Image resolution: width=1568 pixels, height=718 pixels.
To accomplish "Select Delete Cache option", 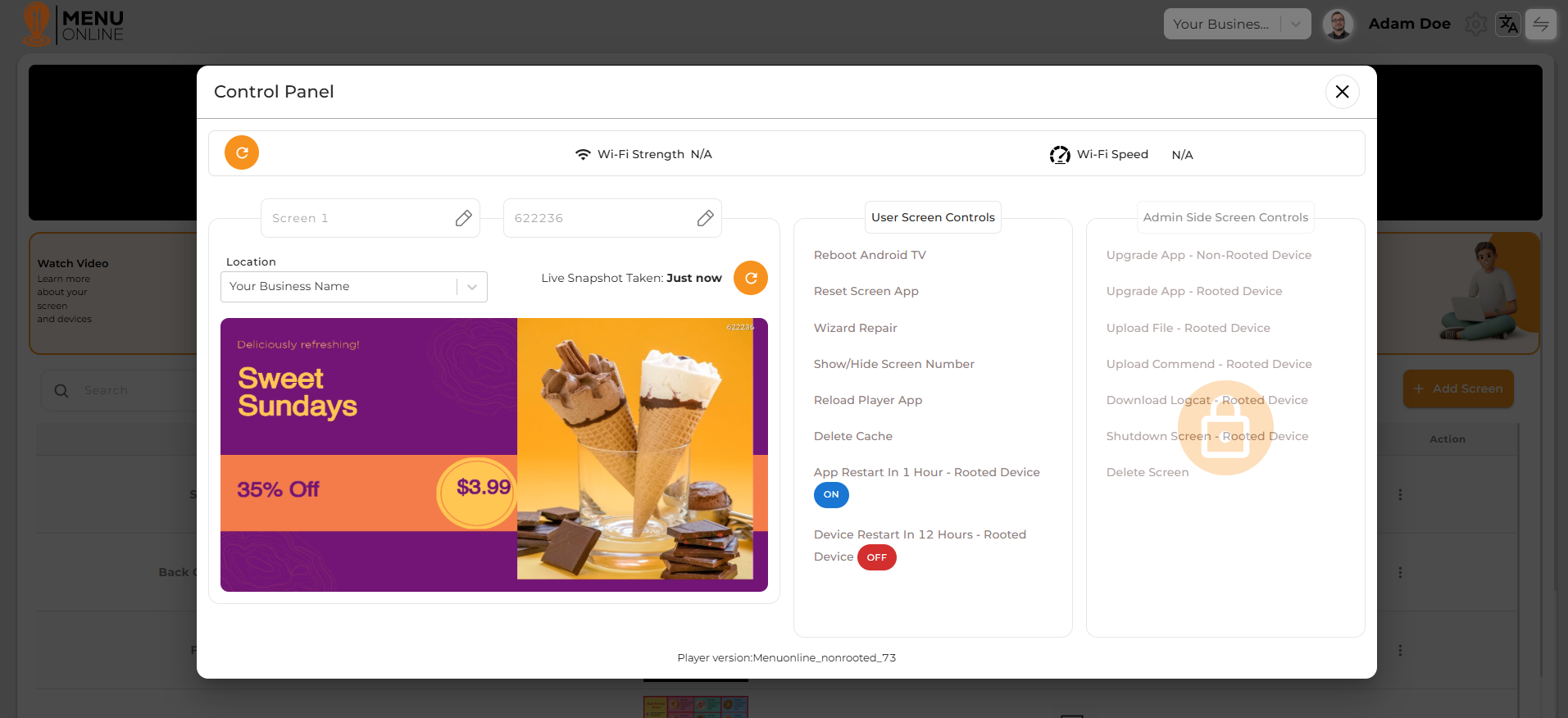I will [852, 436].
